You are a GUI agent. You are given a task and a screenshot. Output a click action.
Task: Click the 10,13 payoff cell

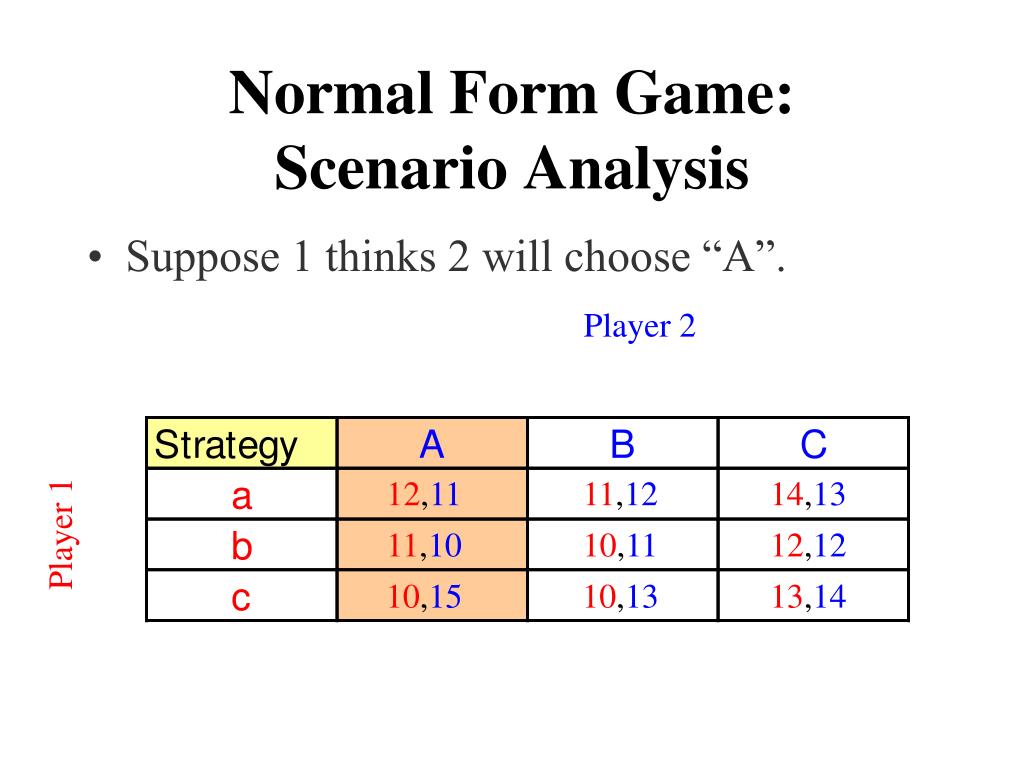pos(622,596)
